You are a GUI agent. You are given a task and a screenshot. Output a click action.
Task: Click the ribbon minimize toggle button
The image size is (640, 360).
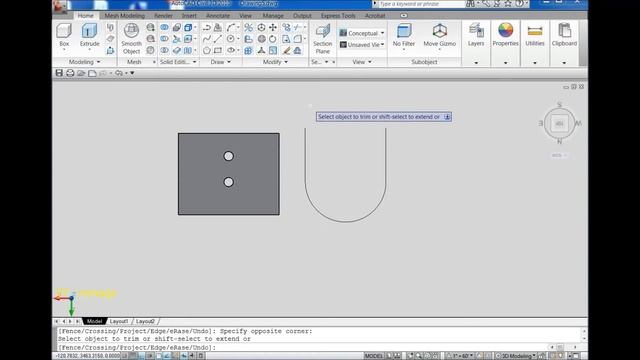(x=404, y=16)
